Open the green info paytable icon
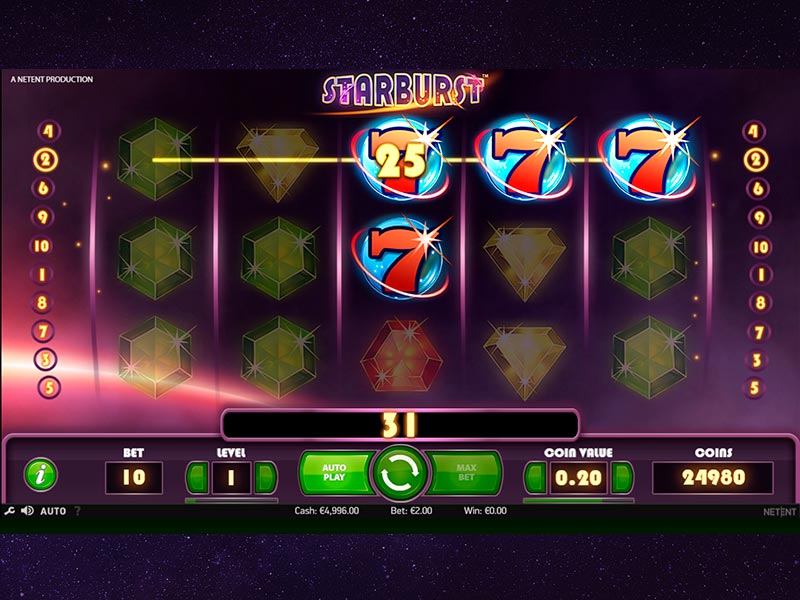Screen dimensions: 800x600 tap(41, 474)
